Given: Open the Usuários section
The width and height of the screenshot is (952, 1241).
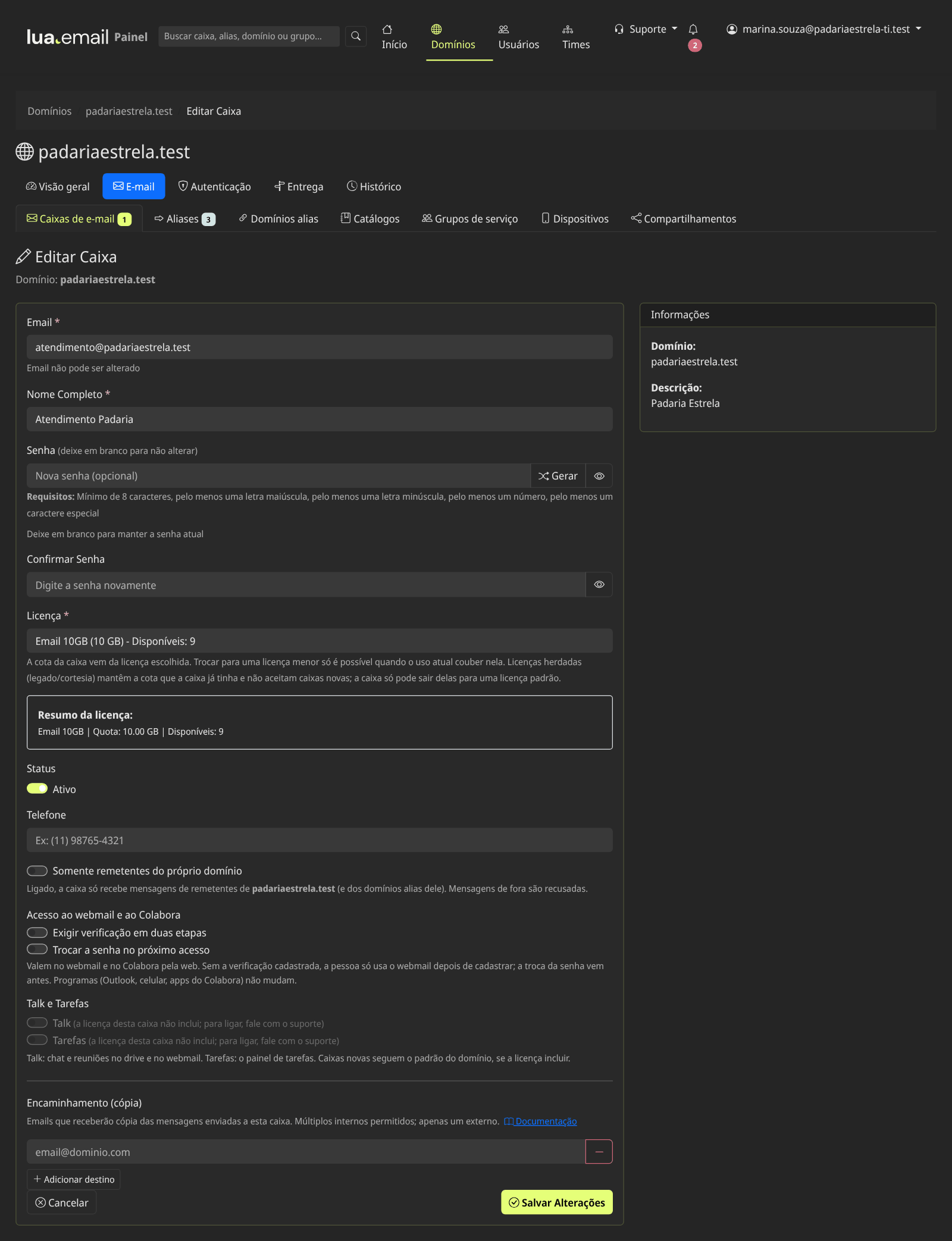Looking at the screenshot, I should [519, 37].
